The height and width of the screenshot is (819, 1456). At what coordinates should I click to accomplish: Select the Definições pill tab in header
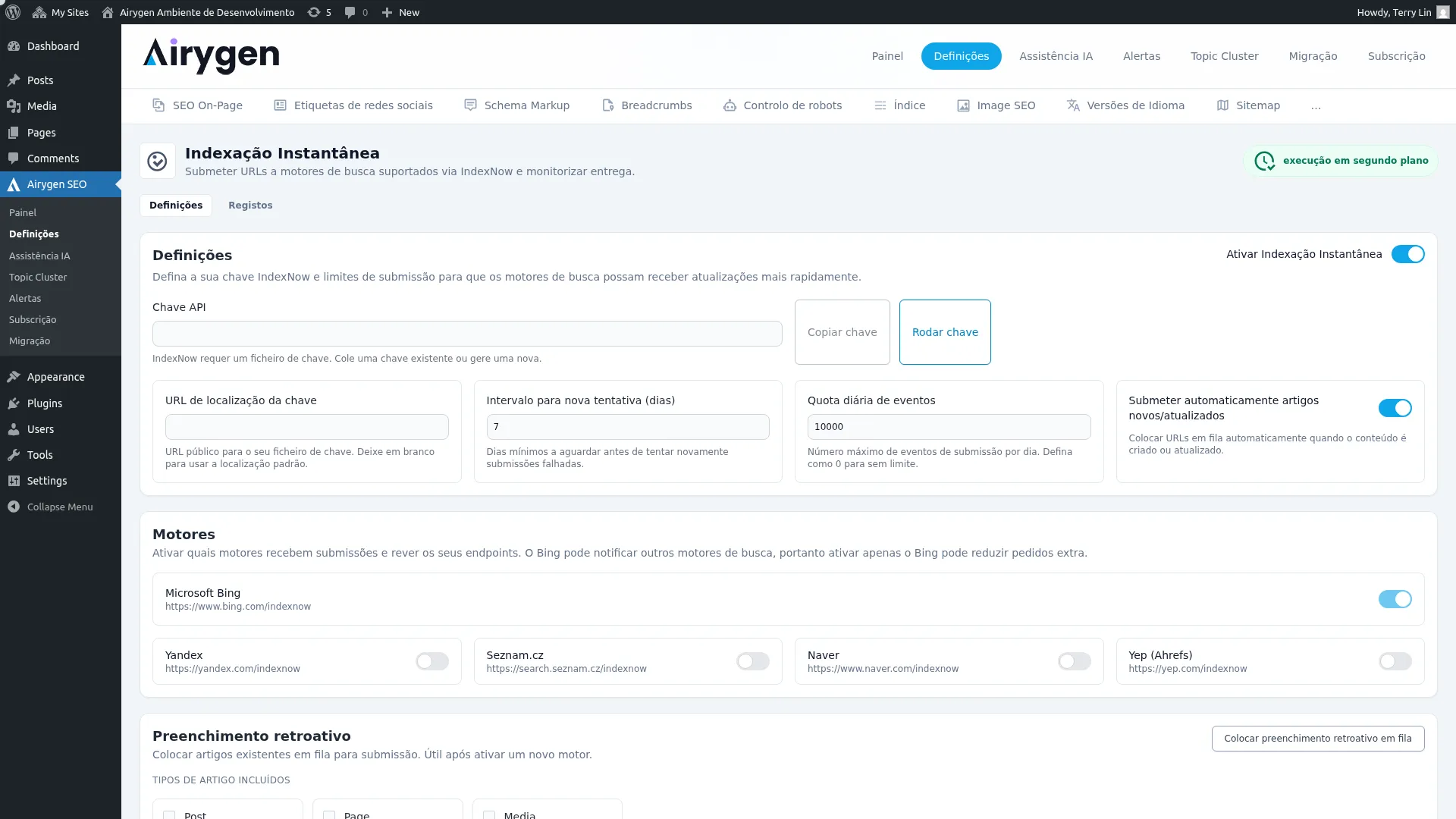click(961, 56)
